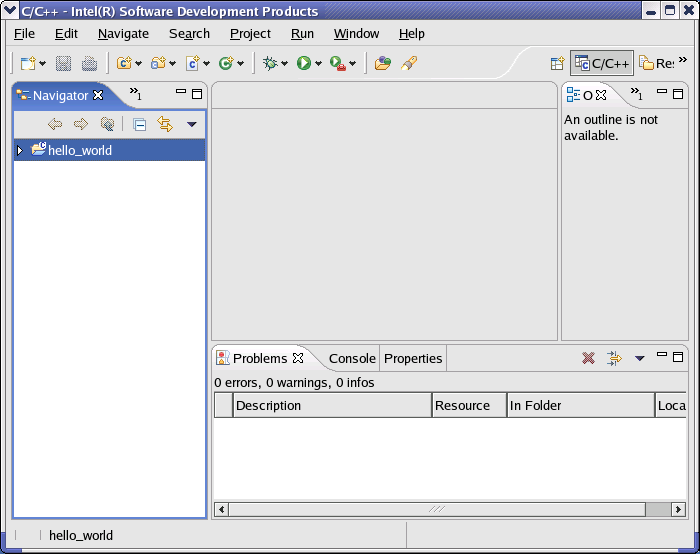700x554 pixels.
Task: Click the New wizard icon in toolbar
Action: pyautogui.click(x=28, y=63)
